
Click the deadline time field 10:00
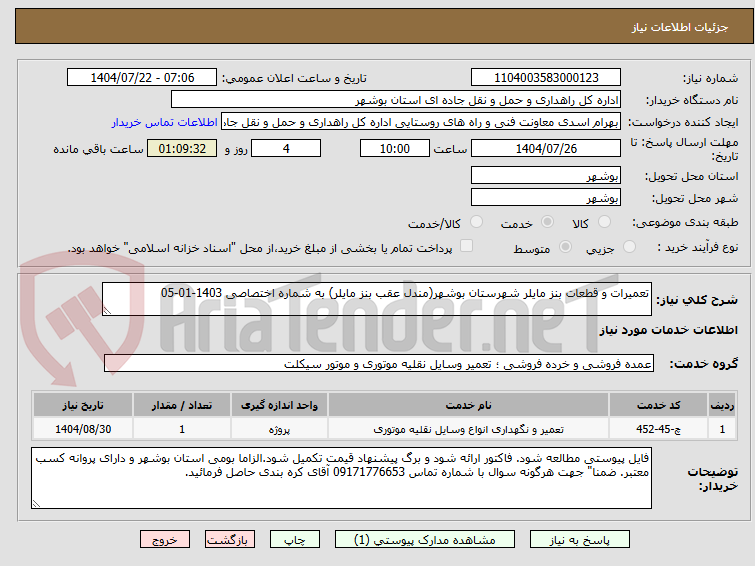pos(395,148)
